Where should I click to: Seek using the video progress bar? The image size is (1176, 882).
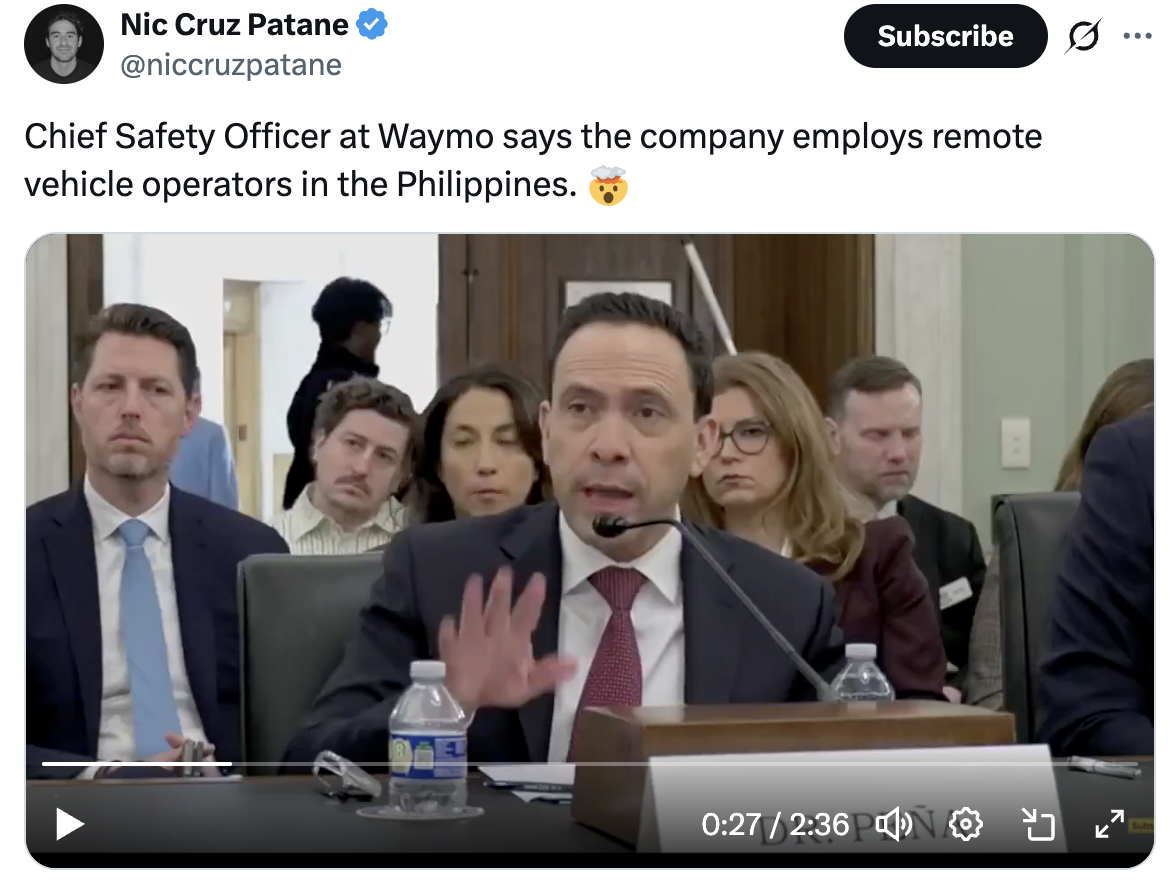coord(590,764)
